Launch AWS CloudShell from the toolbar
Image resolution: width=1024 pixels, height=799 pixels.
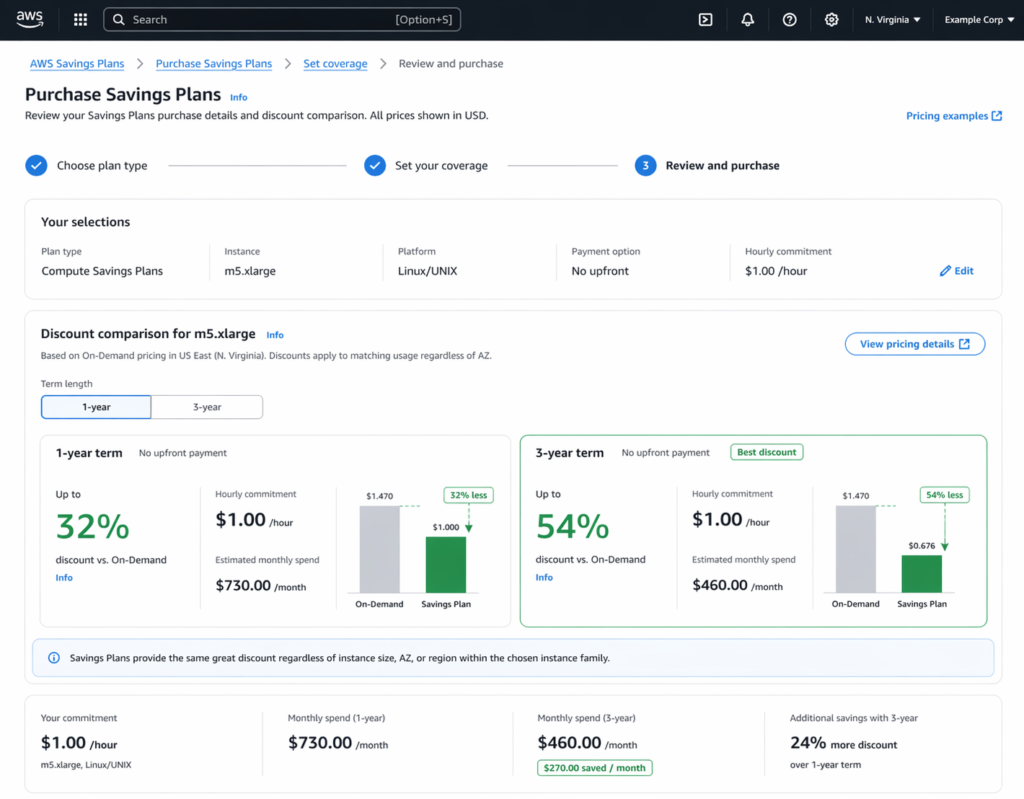(705, 19)
